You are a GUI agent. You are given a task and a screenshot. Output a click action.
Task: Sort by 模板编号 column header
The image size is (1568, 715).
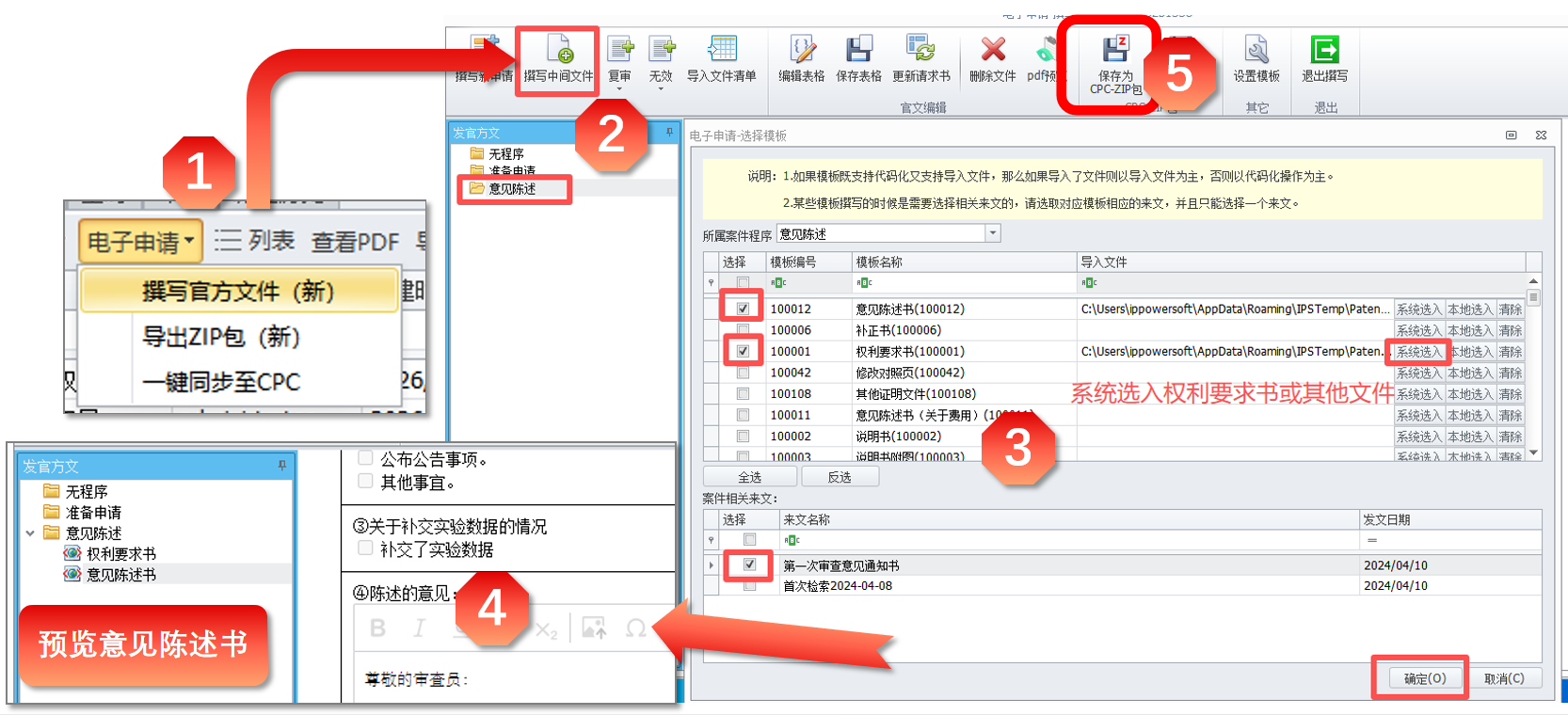pos(808,262)
